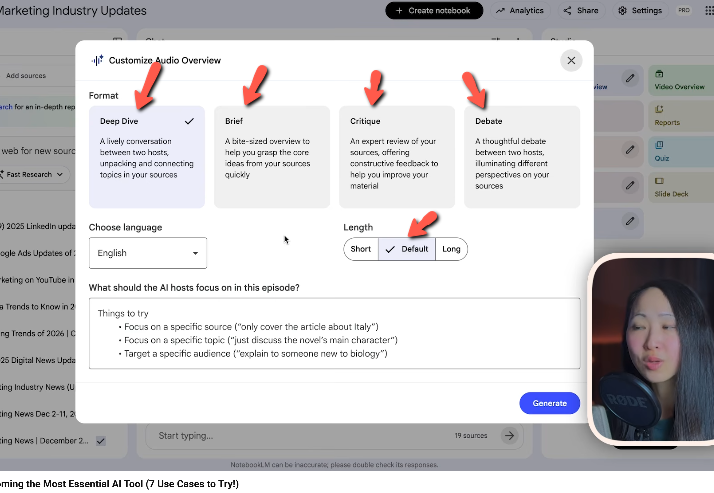Viewport: 714px width, 493px height.
Task: Toggle the checkbox for December 2 news source
Action: 101,441
